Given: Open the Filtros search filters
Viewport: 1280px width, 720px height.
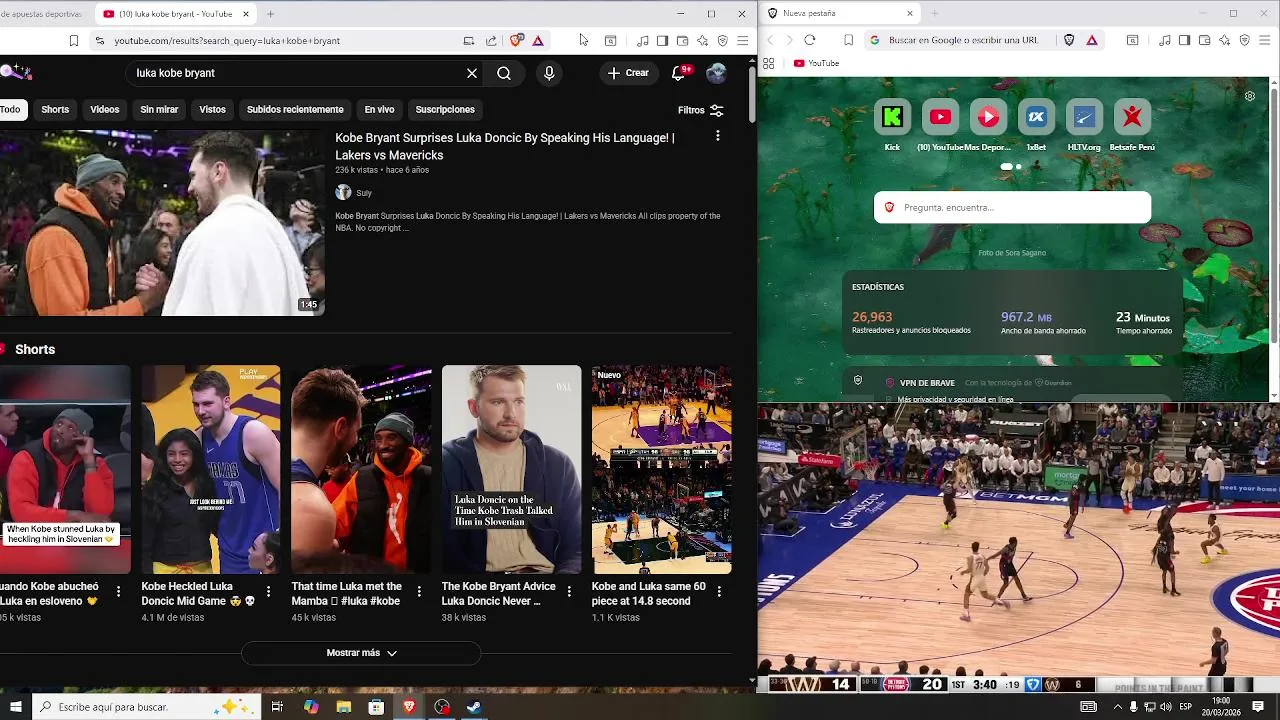Looking at the screenshot, I should tap(700, 110).
